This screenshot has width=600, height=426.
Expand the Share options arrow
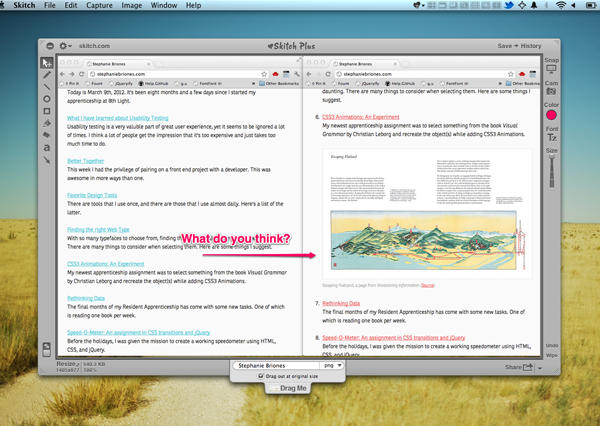(540, 368)
